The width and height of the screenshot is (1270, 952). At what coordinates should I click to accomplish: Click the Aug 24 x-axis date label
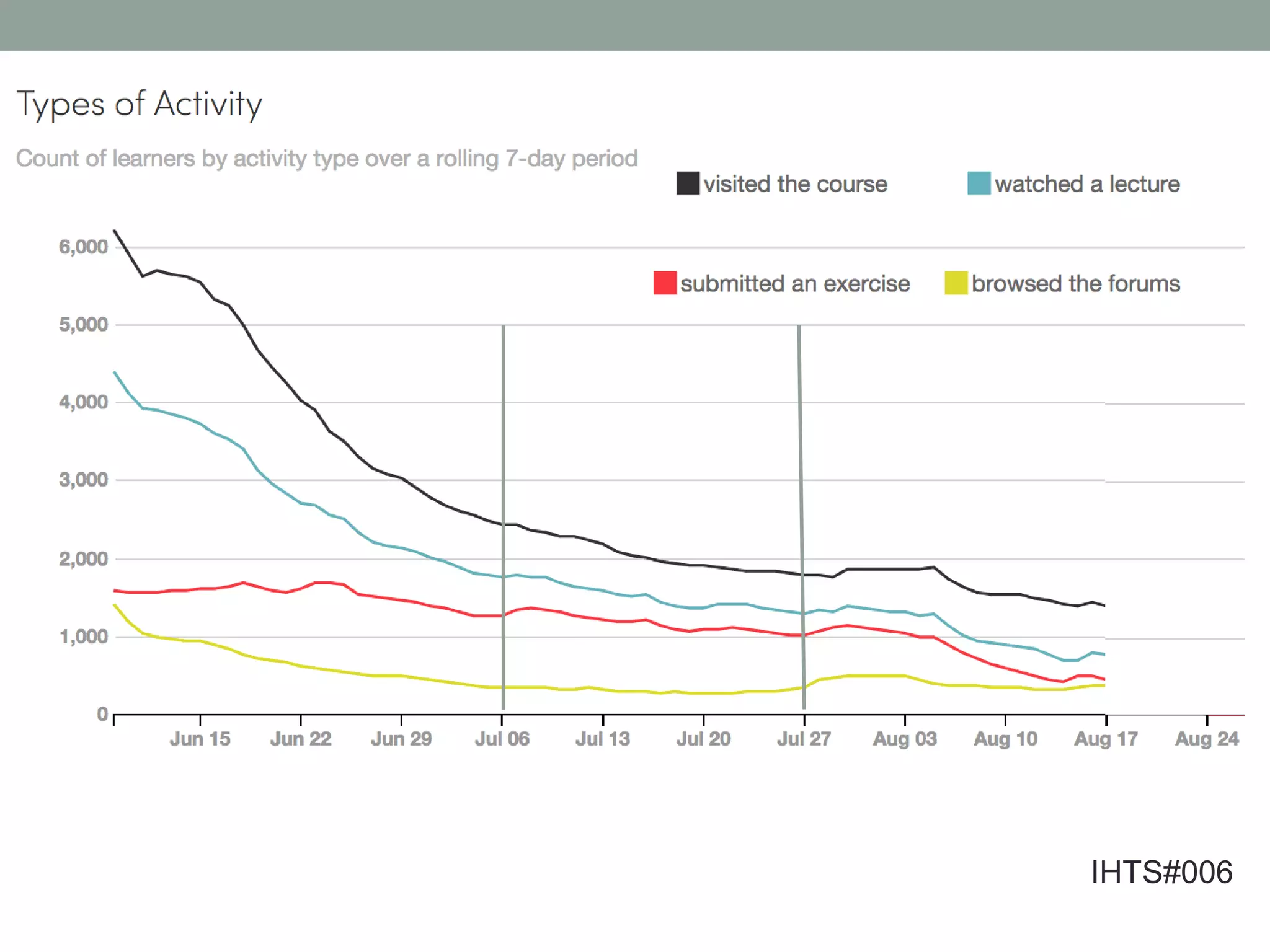[1206, 739]
